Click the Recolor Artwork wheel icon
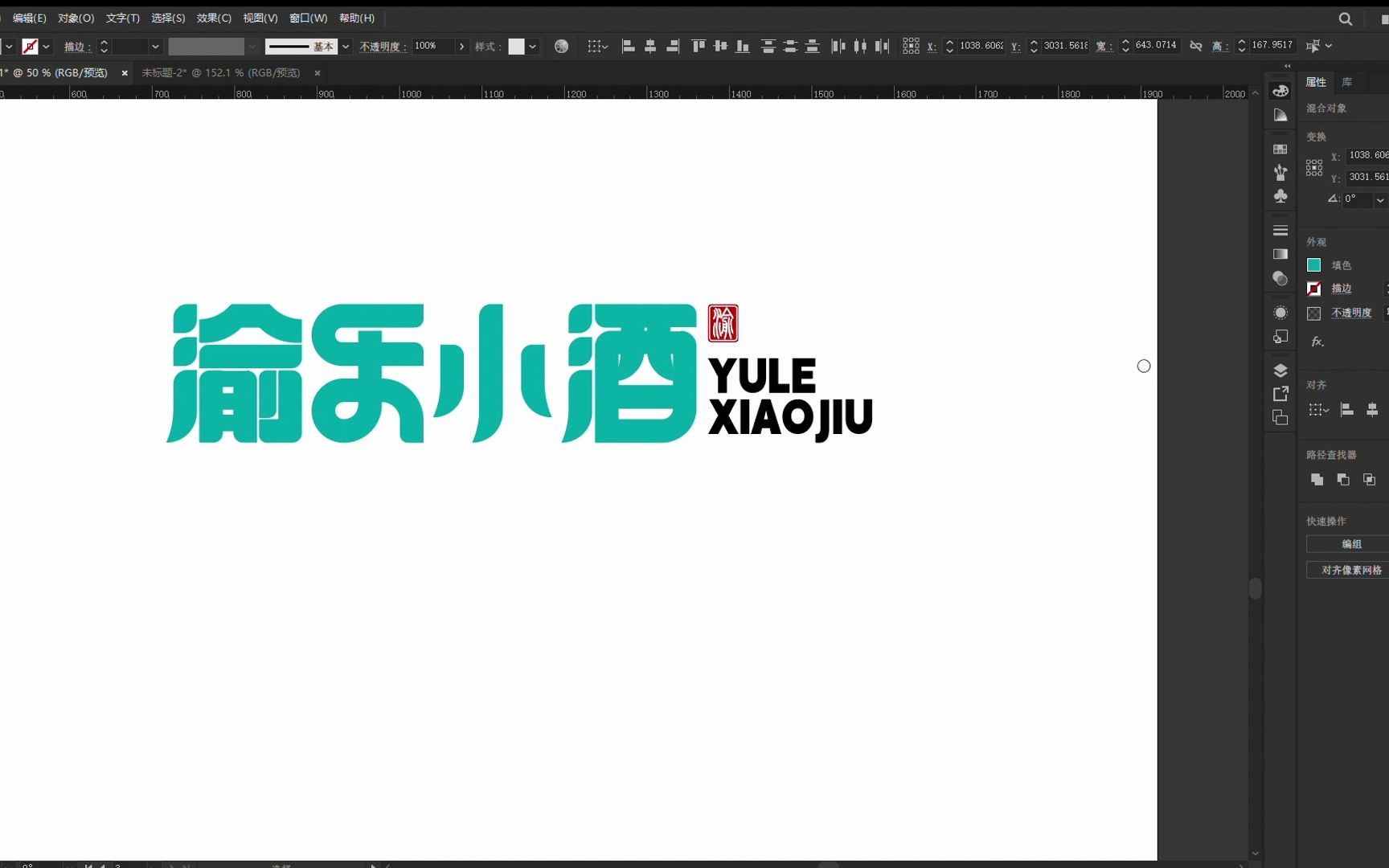This screenshot has height=868, width=1389. click(561, 47)
